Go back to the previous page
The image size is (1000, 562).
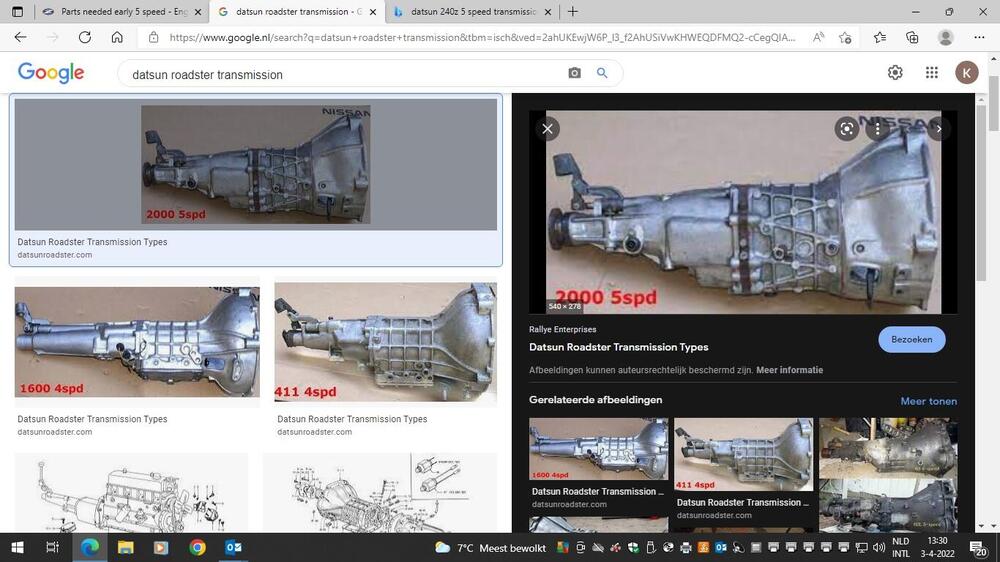20,38
